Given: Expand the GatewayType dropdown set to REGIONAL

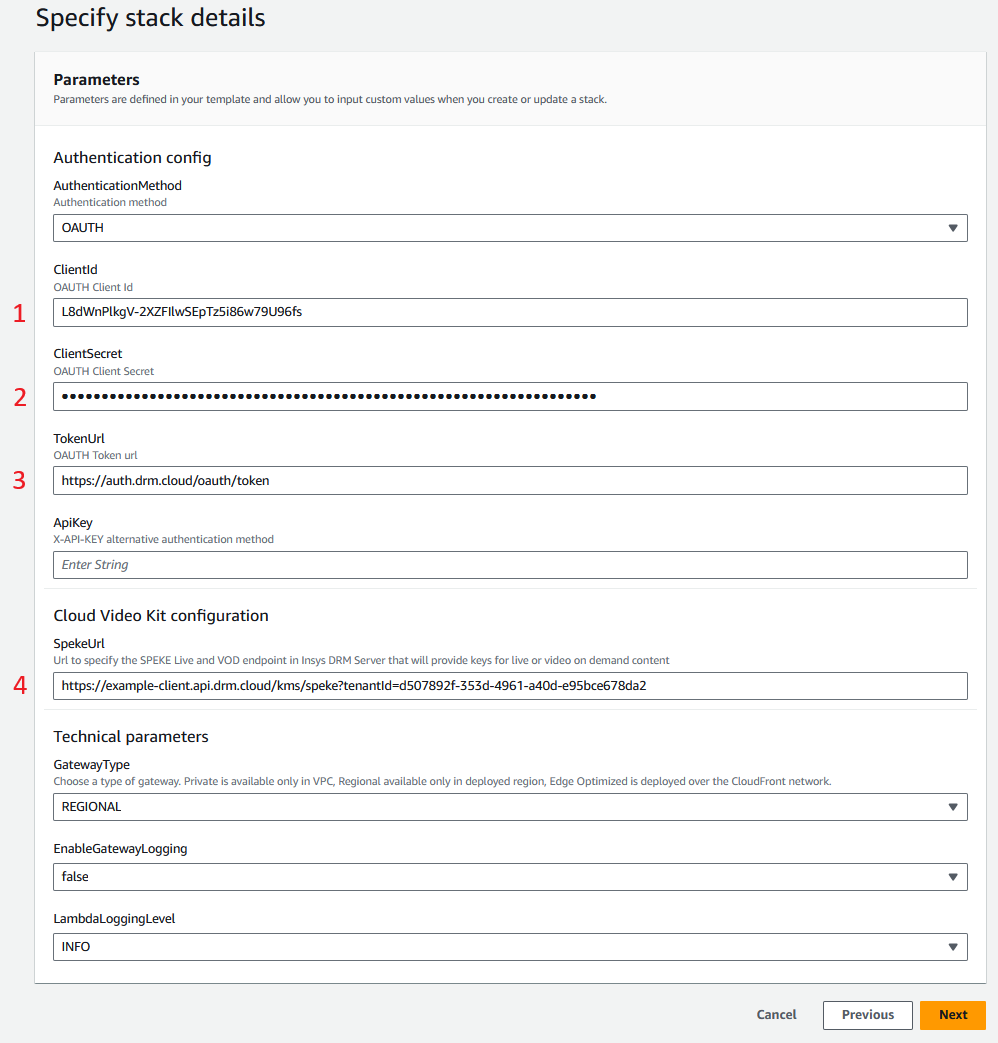Looking at the screenshot, I should pyautogui.click(x=509, y=807).
